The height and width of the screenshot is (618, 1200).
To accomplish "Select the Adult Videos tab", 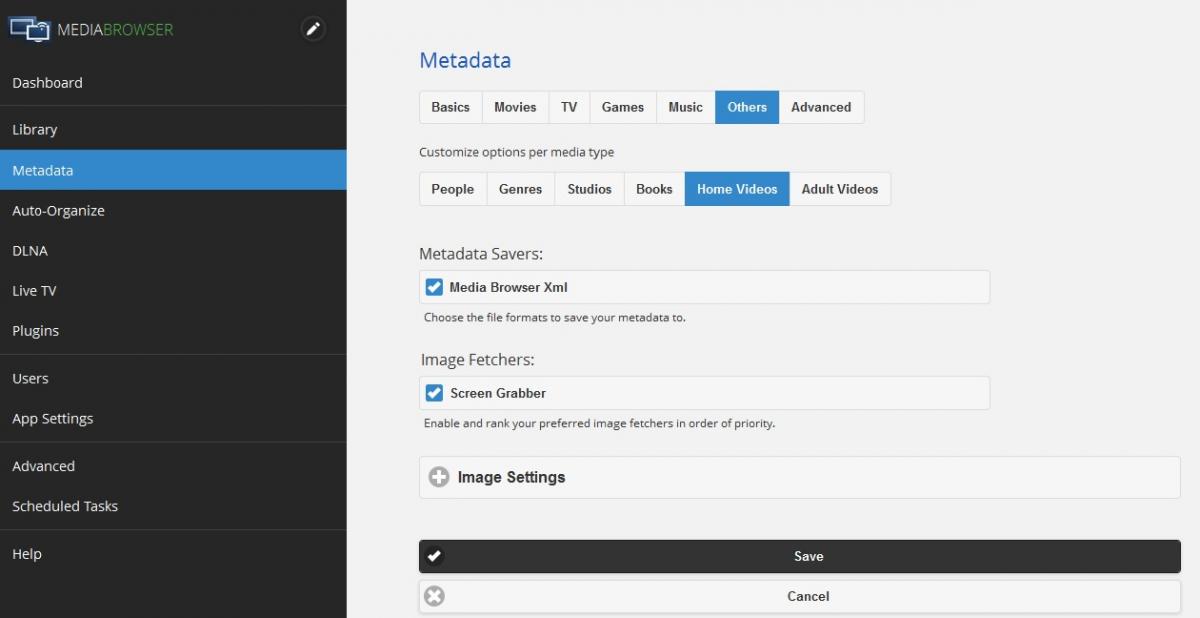I will point(839,189).
